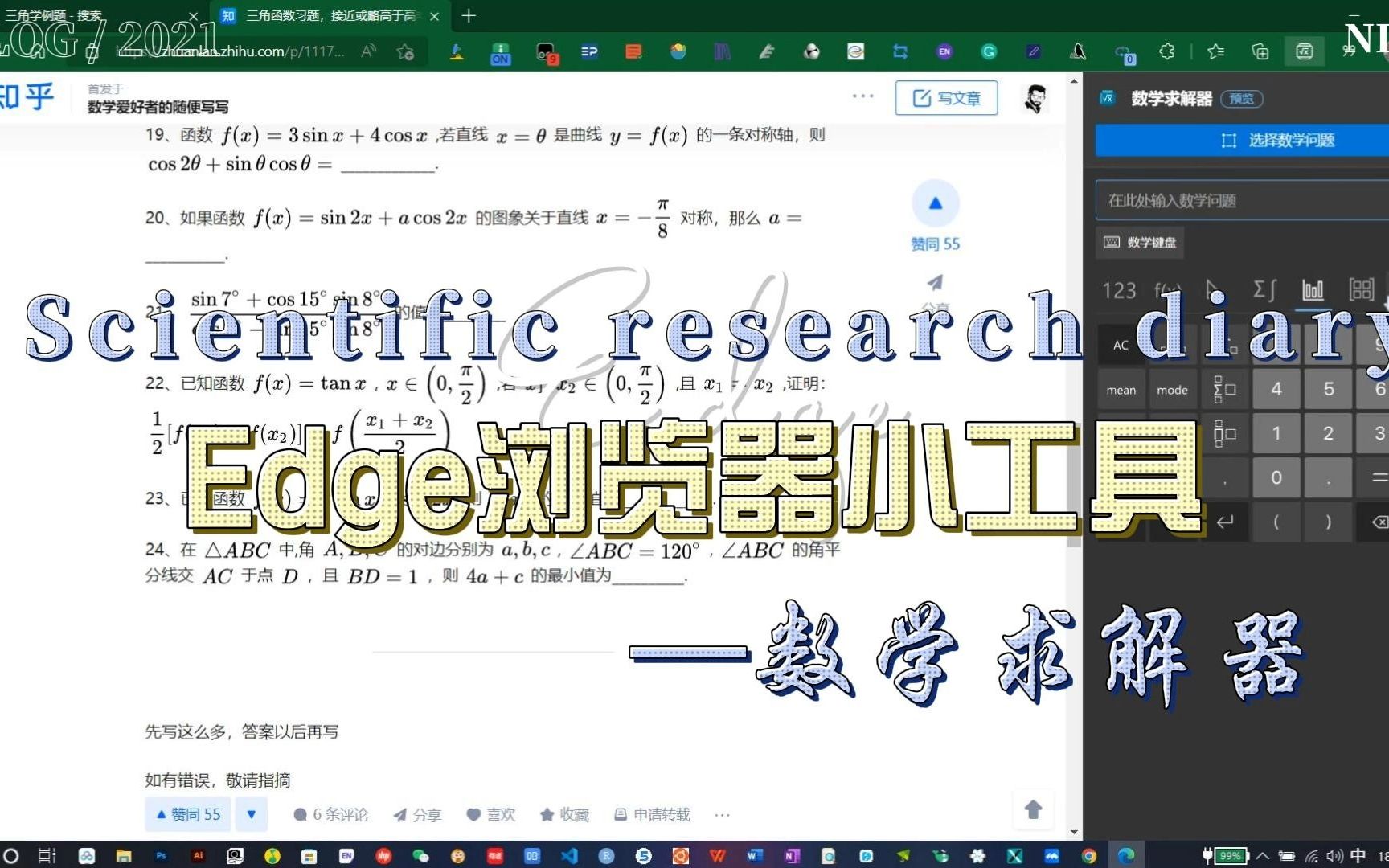Click the purple EN extension icon
This screenshot has width=1389, height=868.
944,52
